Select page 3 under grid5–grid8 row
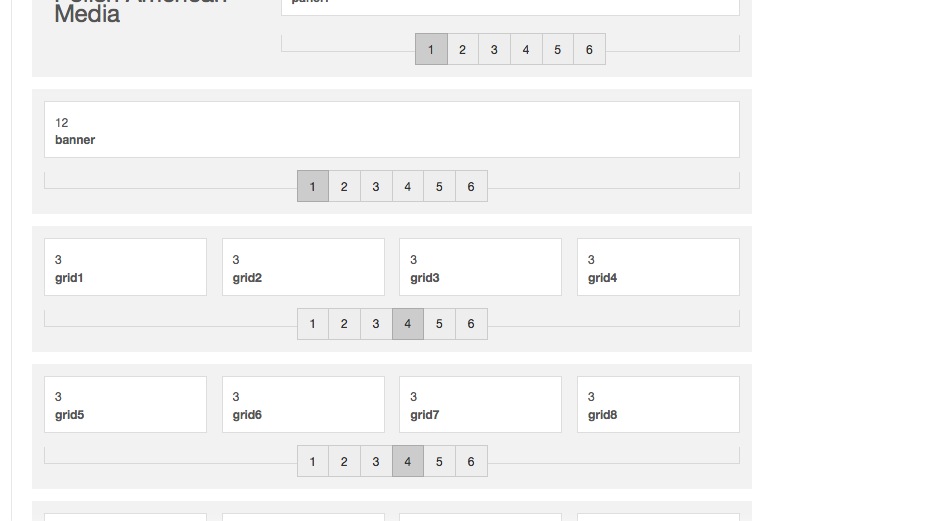Image resolution: width=927 pixels, height=521 pixels. (x=376, y=461)
